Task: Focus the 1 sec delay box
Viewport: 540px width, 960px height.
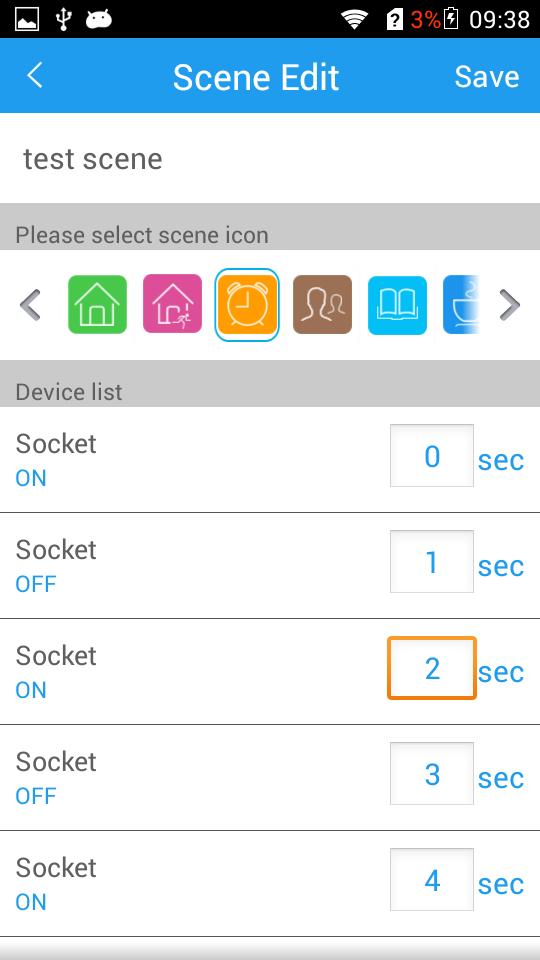Action: (x=432, y=561)
